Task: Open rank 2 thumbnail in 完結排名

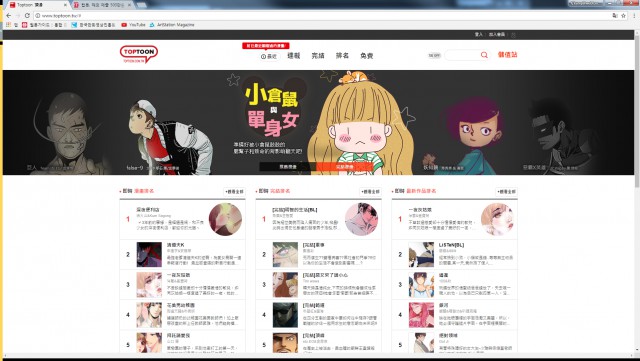Action: pyautogui.click(x=285, y=254)
